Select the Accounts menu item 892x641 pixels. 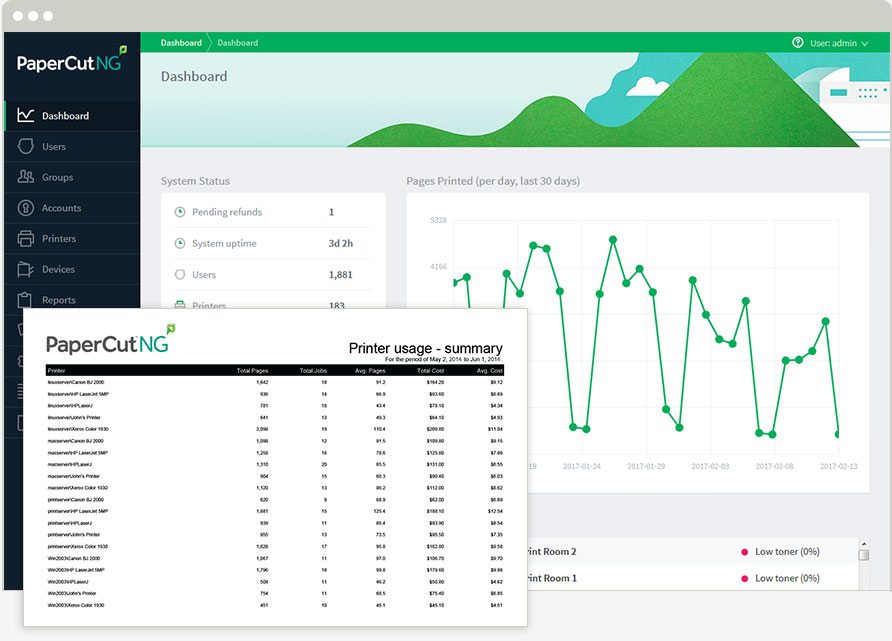(61, 208)
